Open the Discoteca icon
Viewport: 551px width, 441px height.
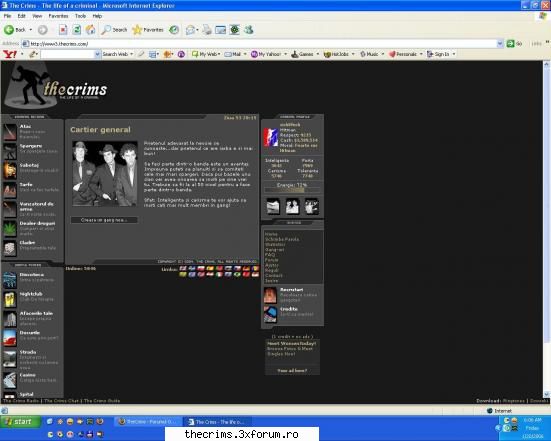[10, 280]
